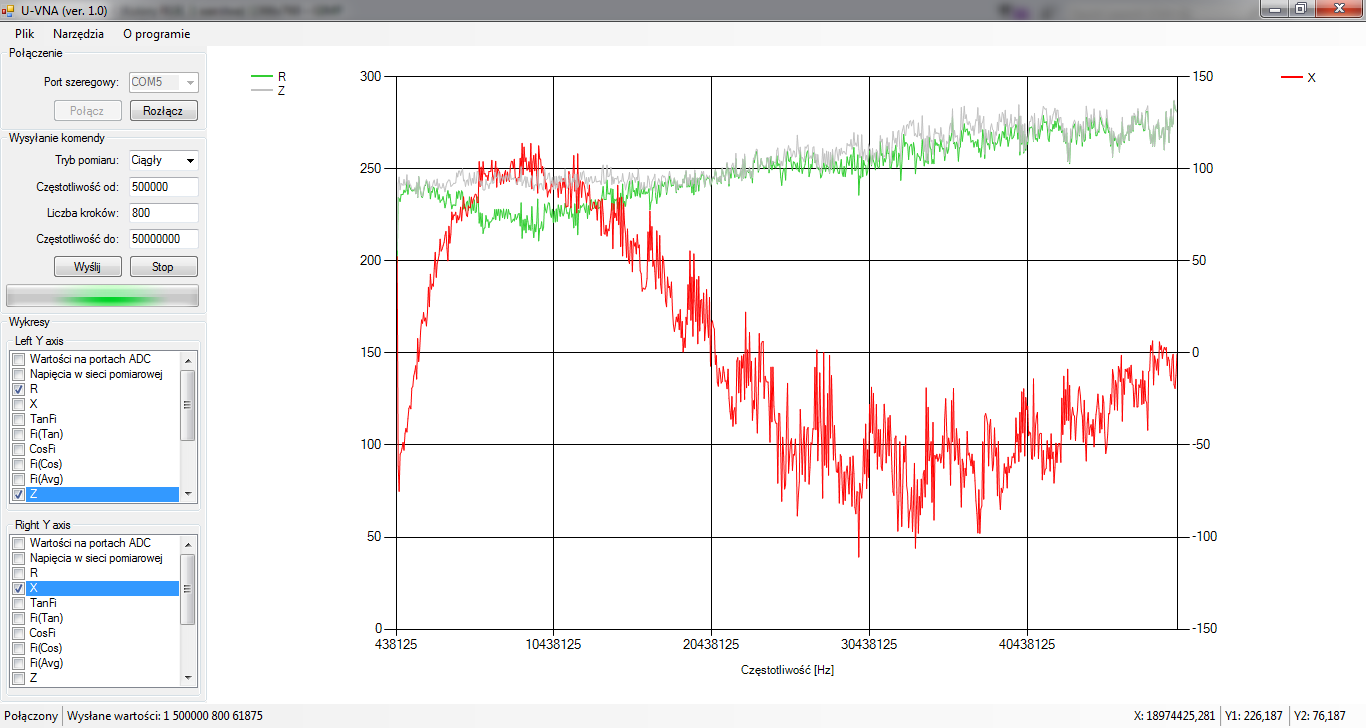Click the U-VNA application icon in title bar
The width and height of the screenshot is (1366, 728).
pos(9,9)
